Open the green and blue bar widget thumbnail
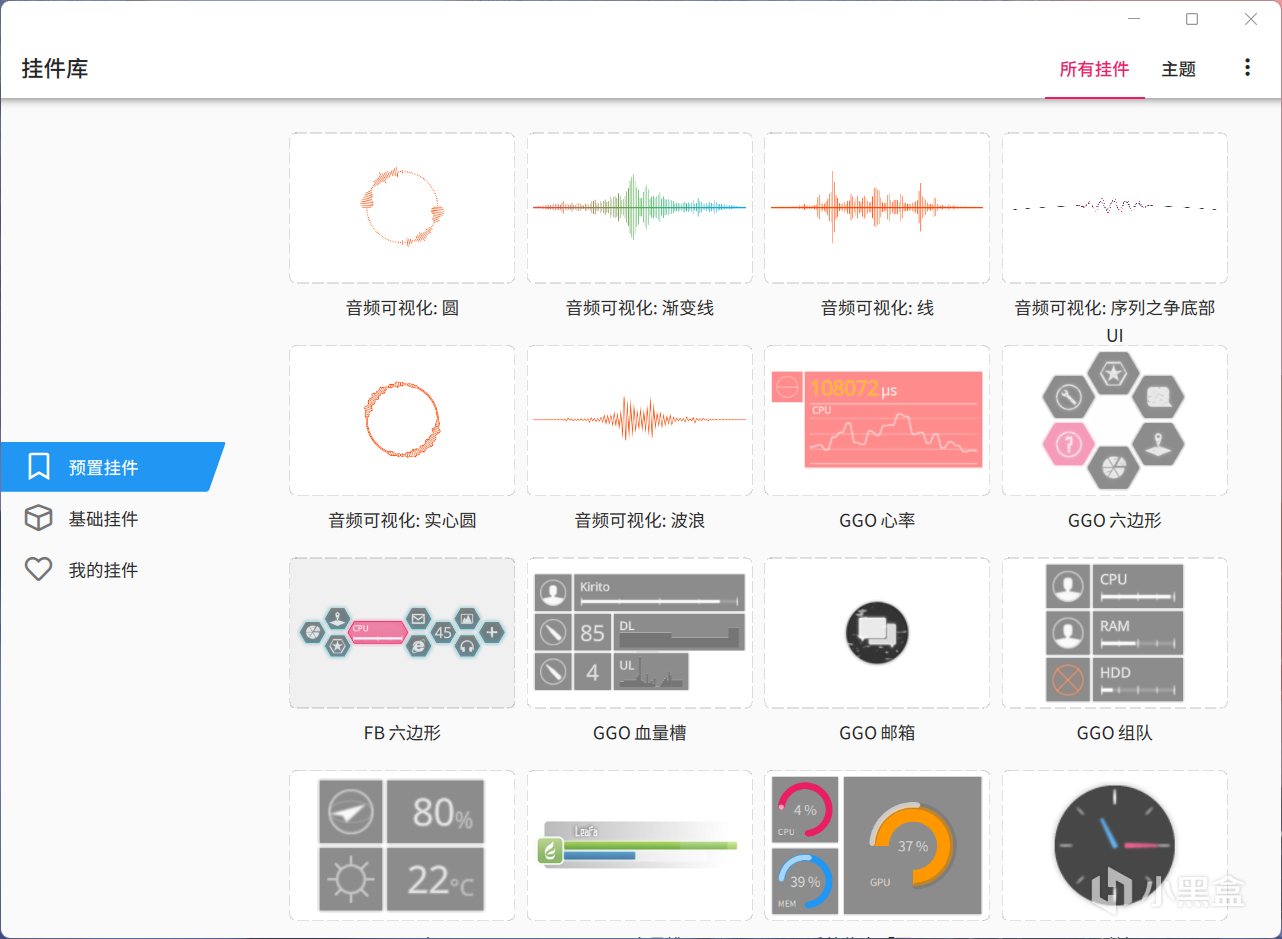 [x=640, y=845]
